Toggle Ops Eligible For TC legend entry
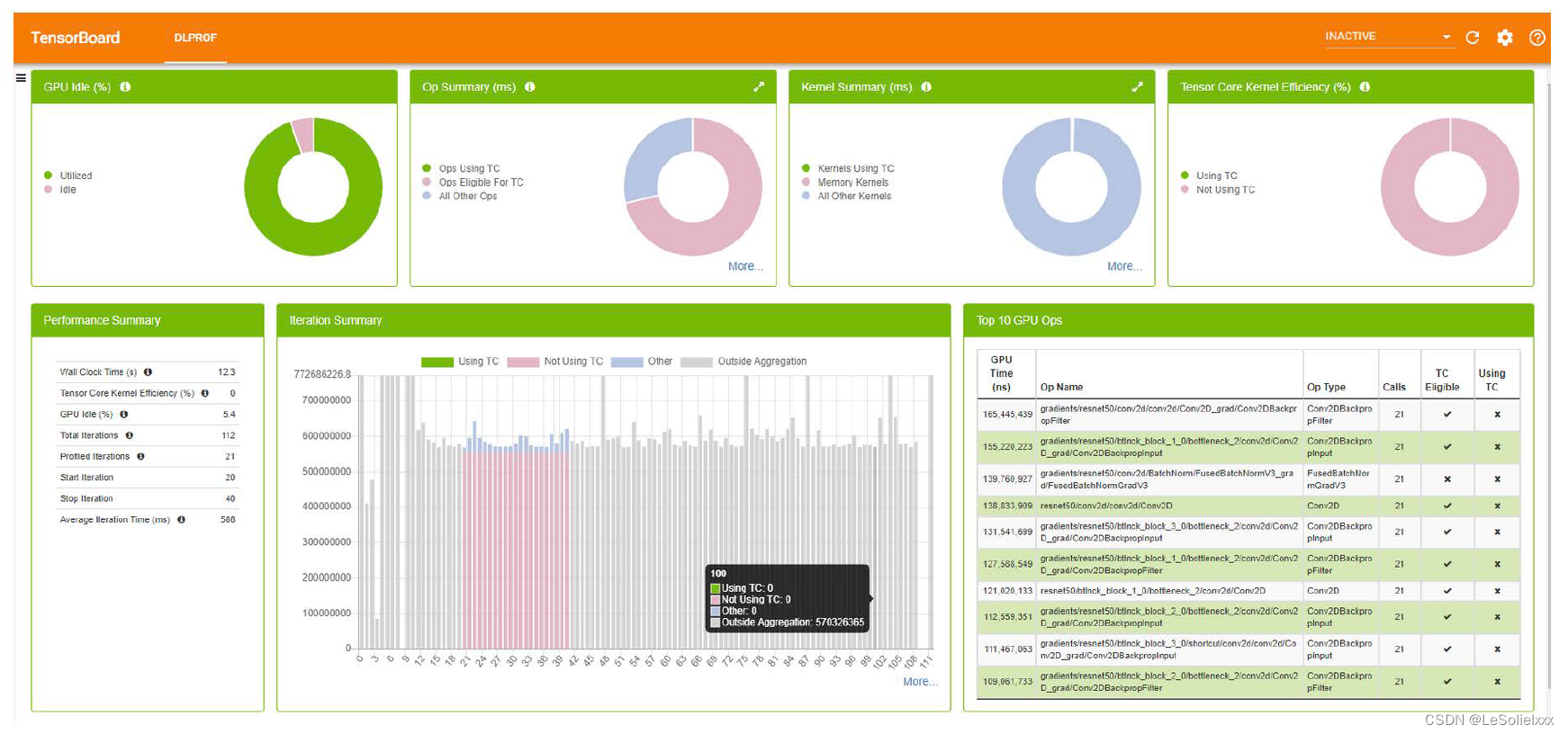Image resolution: width=1568 pixels, height=734 pixels. (473, 183)
